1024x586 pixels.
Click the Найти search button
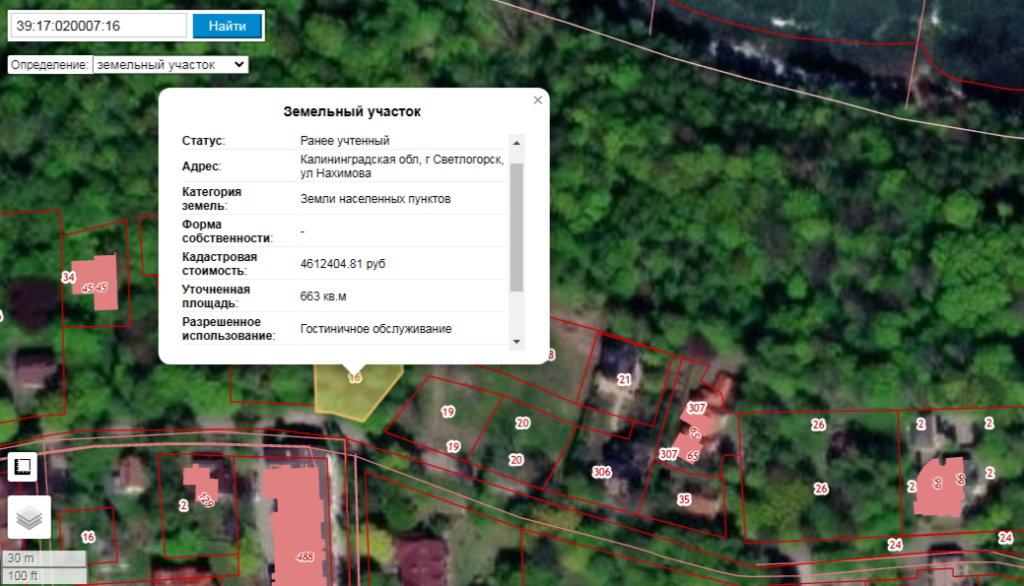227,26
